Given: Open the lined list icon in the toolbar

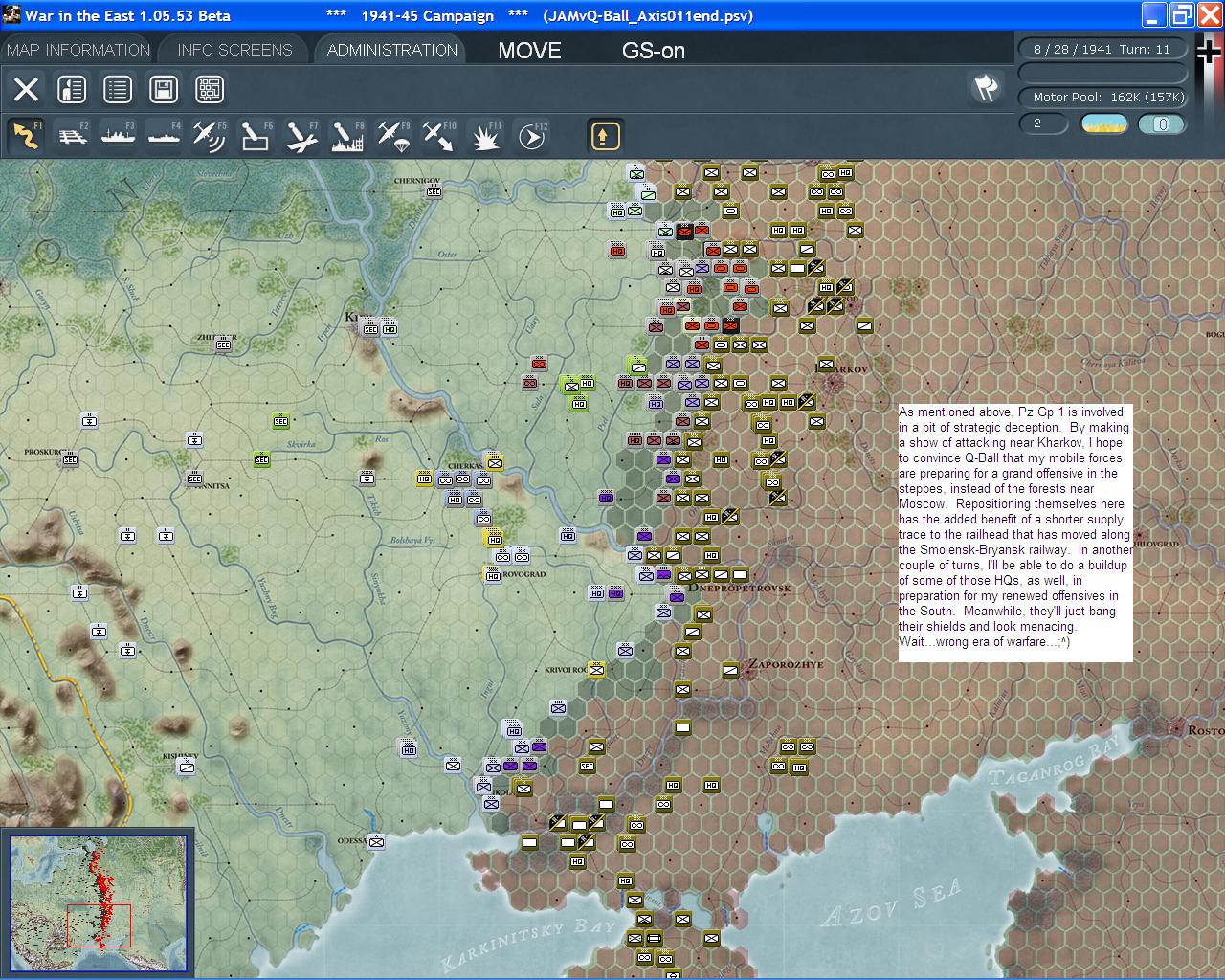Looking at the screenshot, I should 118,89.
